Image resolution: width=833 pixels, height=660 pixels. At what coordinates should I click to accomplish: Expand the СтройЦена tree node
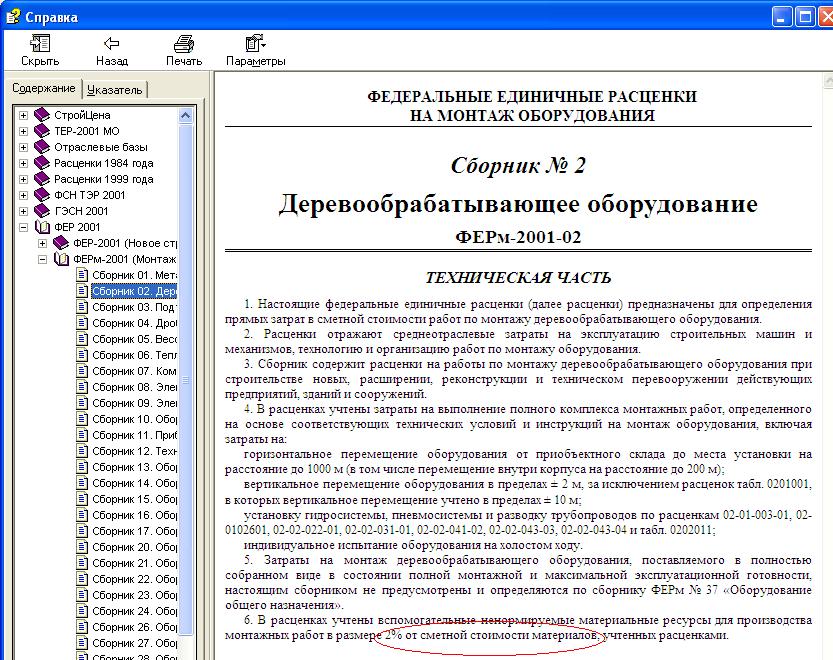click(23, 115)
